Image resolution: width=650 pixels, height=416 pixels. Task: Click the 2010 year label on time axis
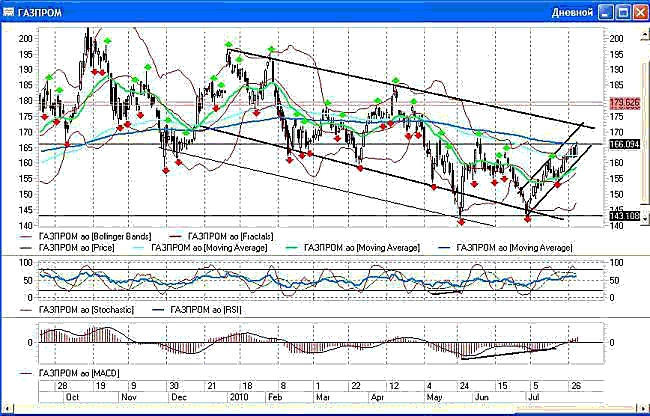tap(239, 397)
